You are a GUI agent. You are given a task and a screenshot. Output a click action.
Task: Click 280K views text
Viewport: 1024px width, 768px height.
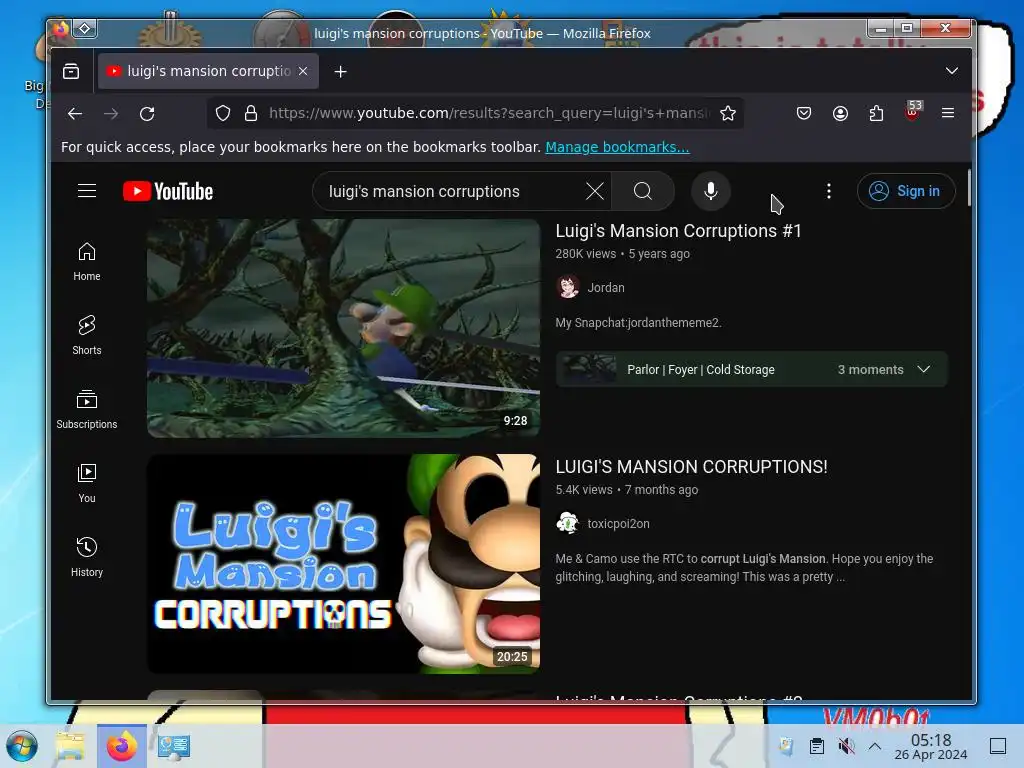click(x=585, y=253)
